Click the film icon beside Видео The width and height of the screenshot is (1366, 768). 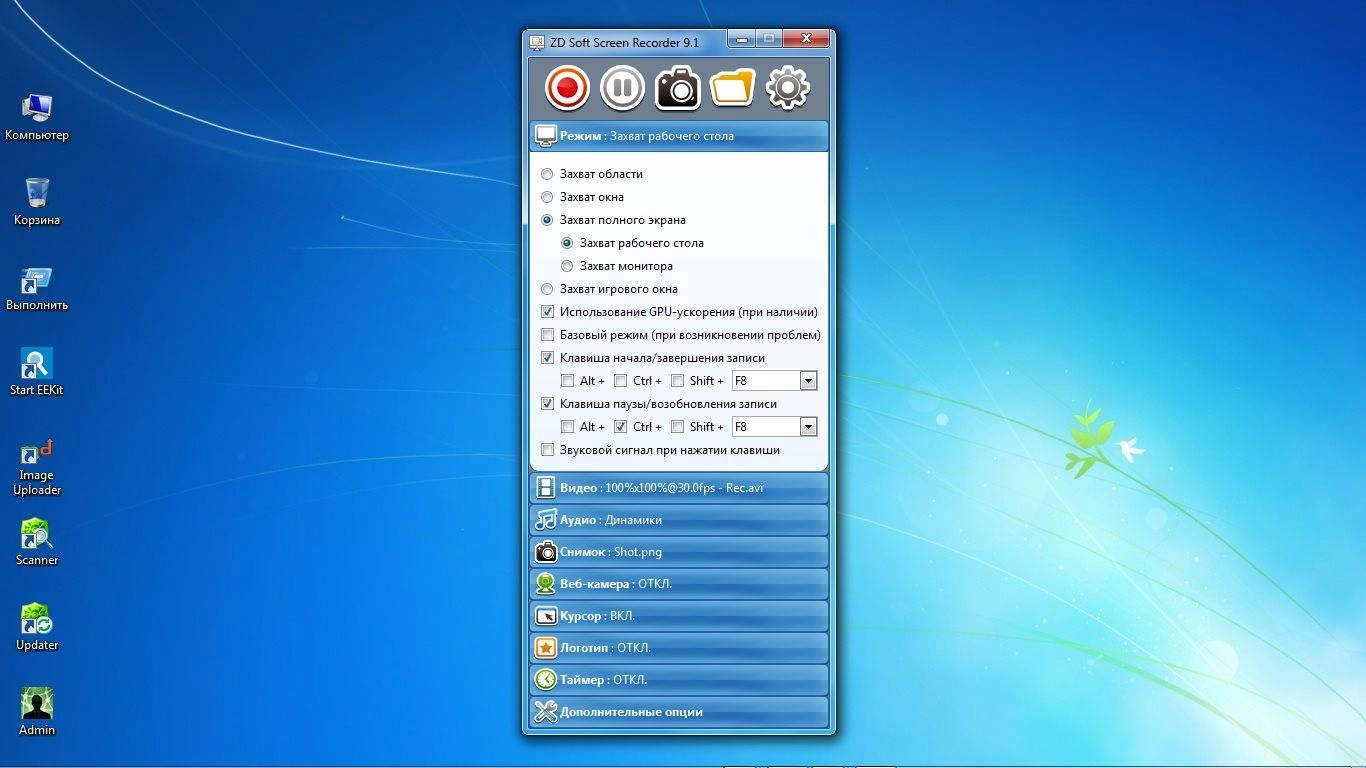tap(545, 488)
